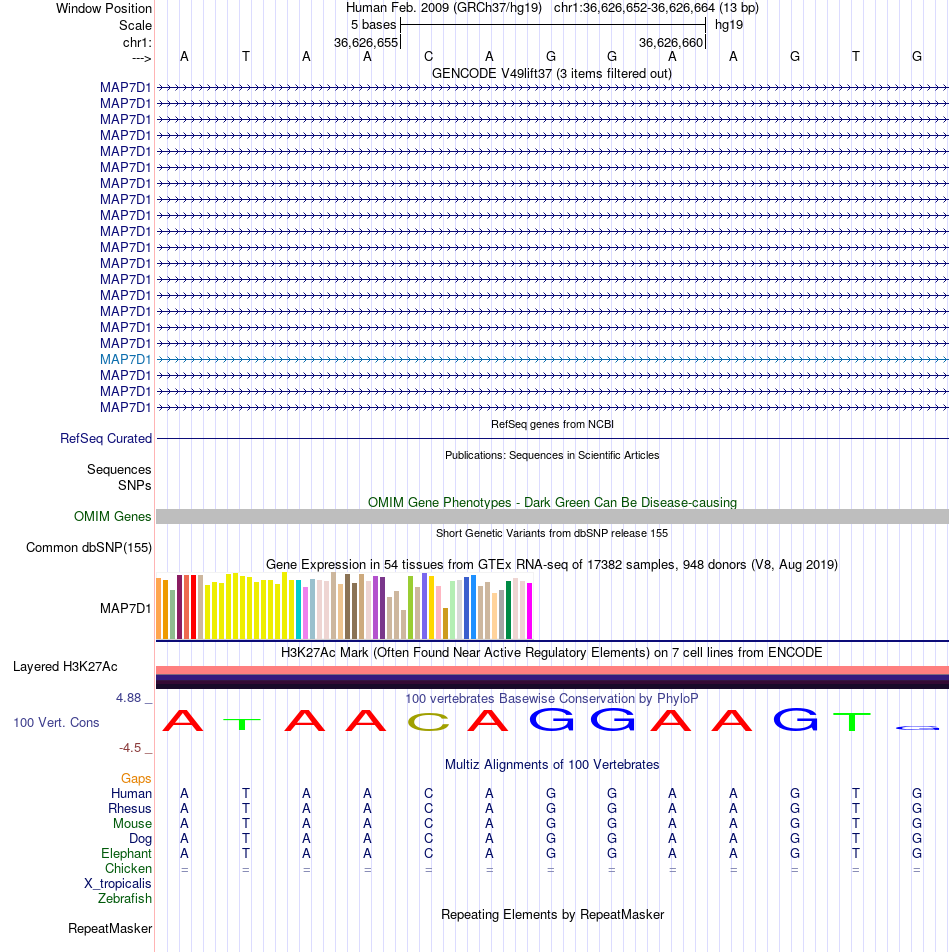
Task: Click the RefSeq Curated track label
Action: [106, 438]
